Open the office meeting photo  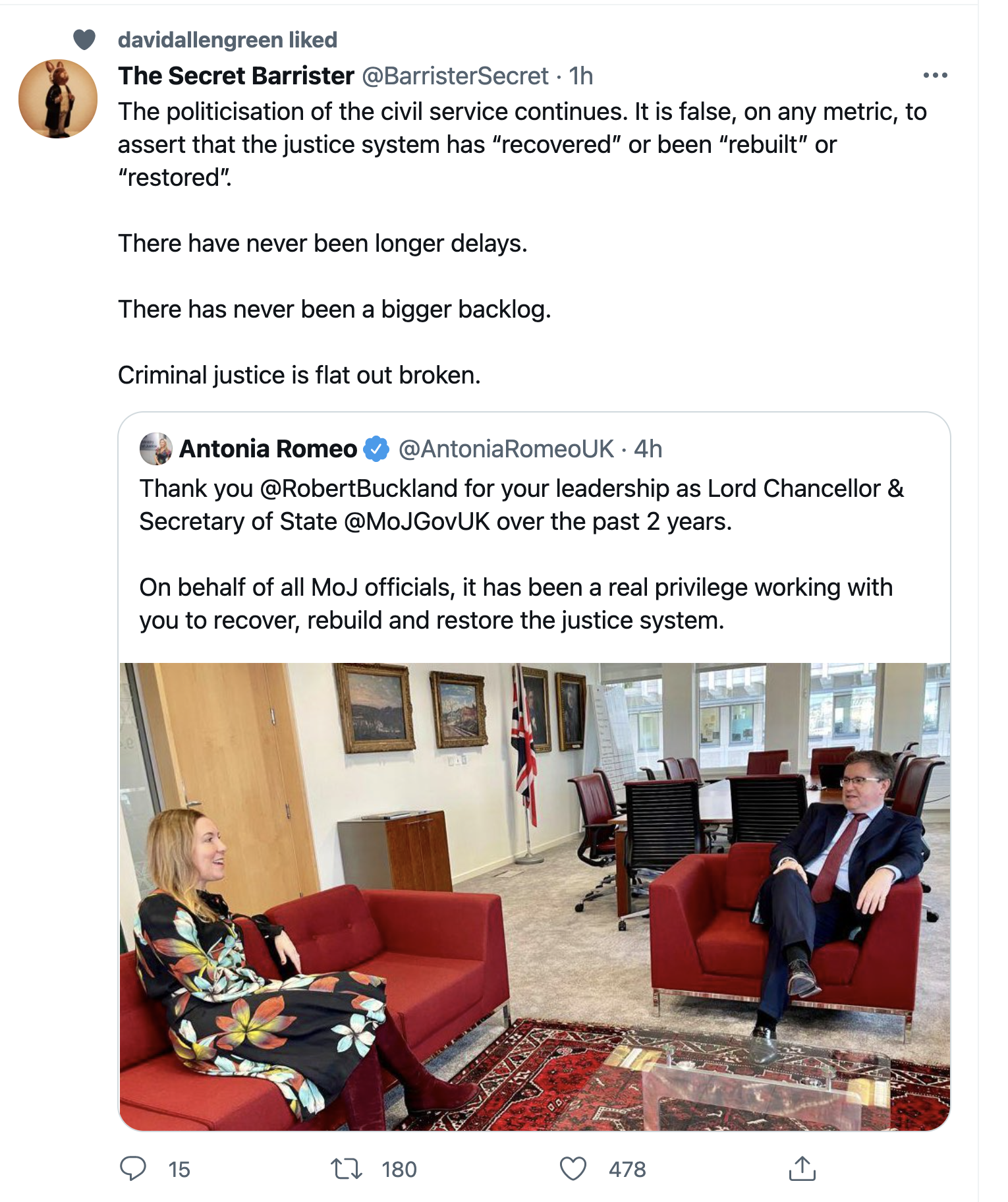point(534,896)
